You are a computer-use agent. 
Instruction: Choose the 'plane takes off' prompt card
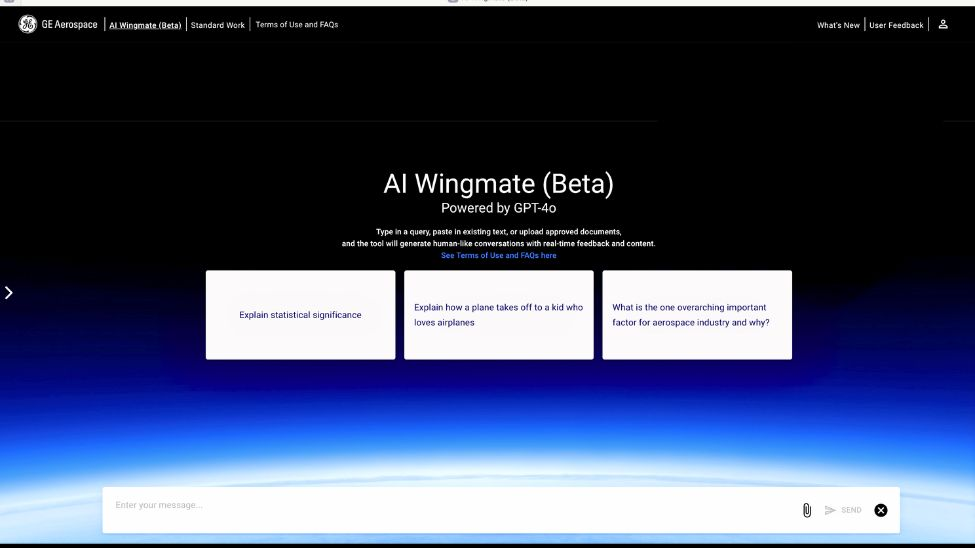point(498,315)
